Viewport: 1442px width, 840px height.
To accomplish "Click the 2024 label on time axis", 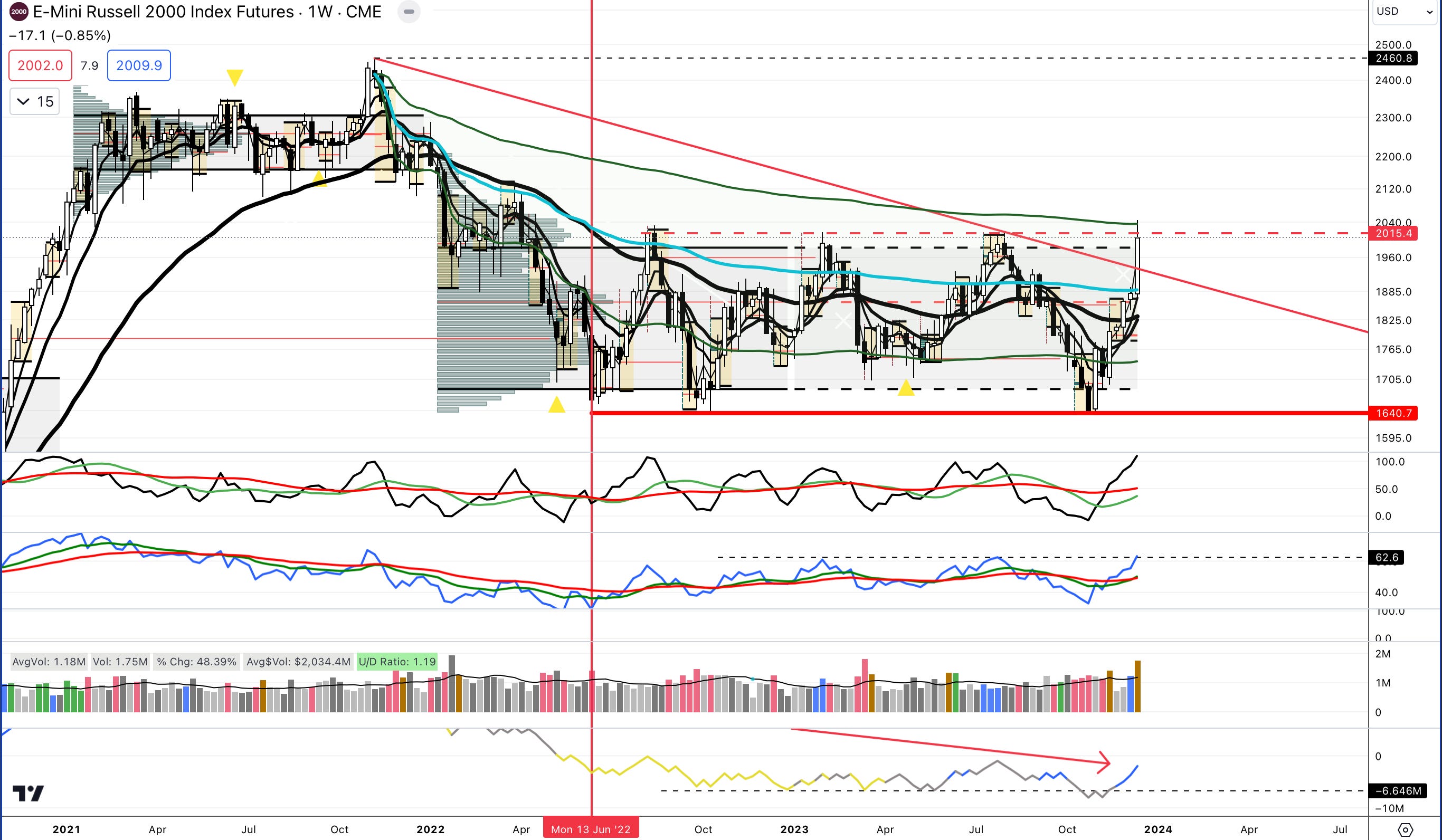I will 1158,829.
